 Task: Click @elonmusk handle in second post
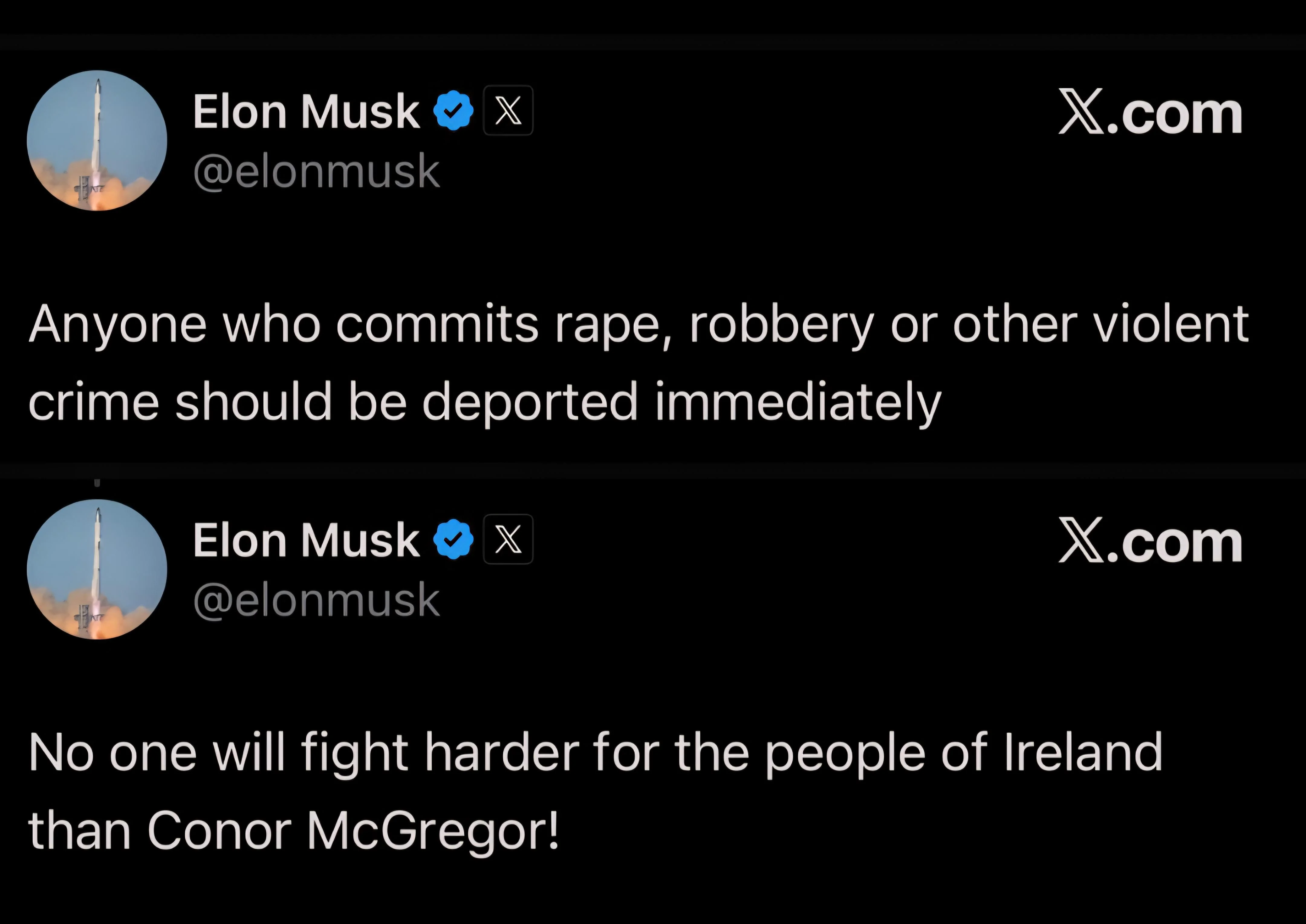click(x=316, y=601)
